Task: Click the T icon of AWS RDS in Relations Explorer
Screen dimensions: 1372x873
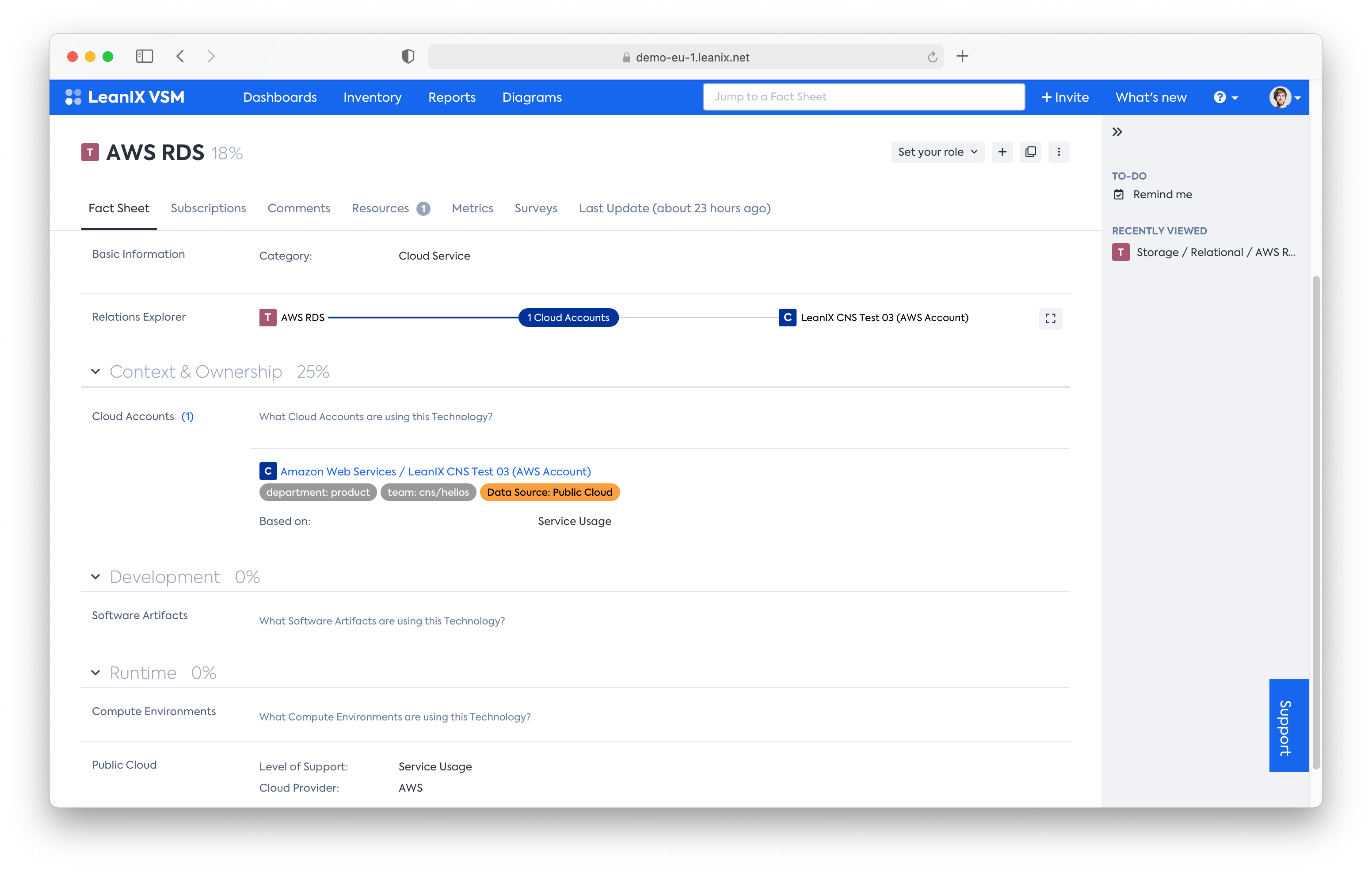Action: (x=268, y=318)
